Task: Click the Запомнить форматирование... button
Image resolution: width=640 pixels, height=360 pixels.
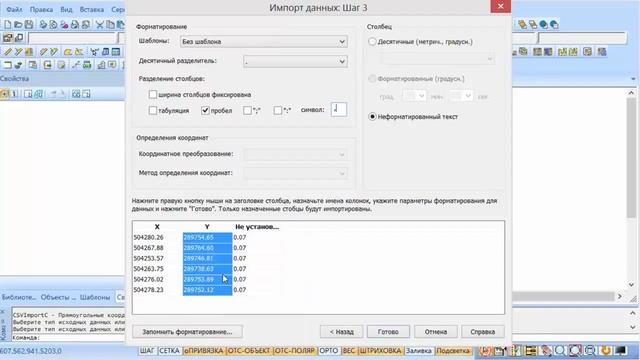Action: click(x=187, y=332)
